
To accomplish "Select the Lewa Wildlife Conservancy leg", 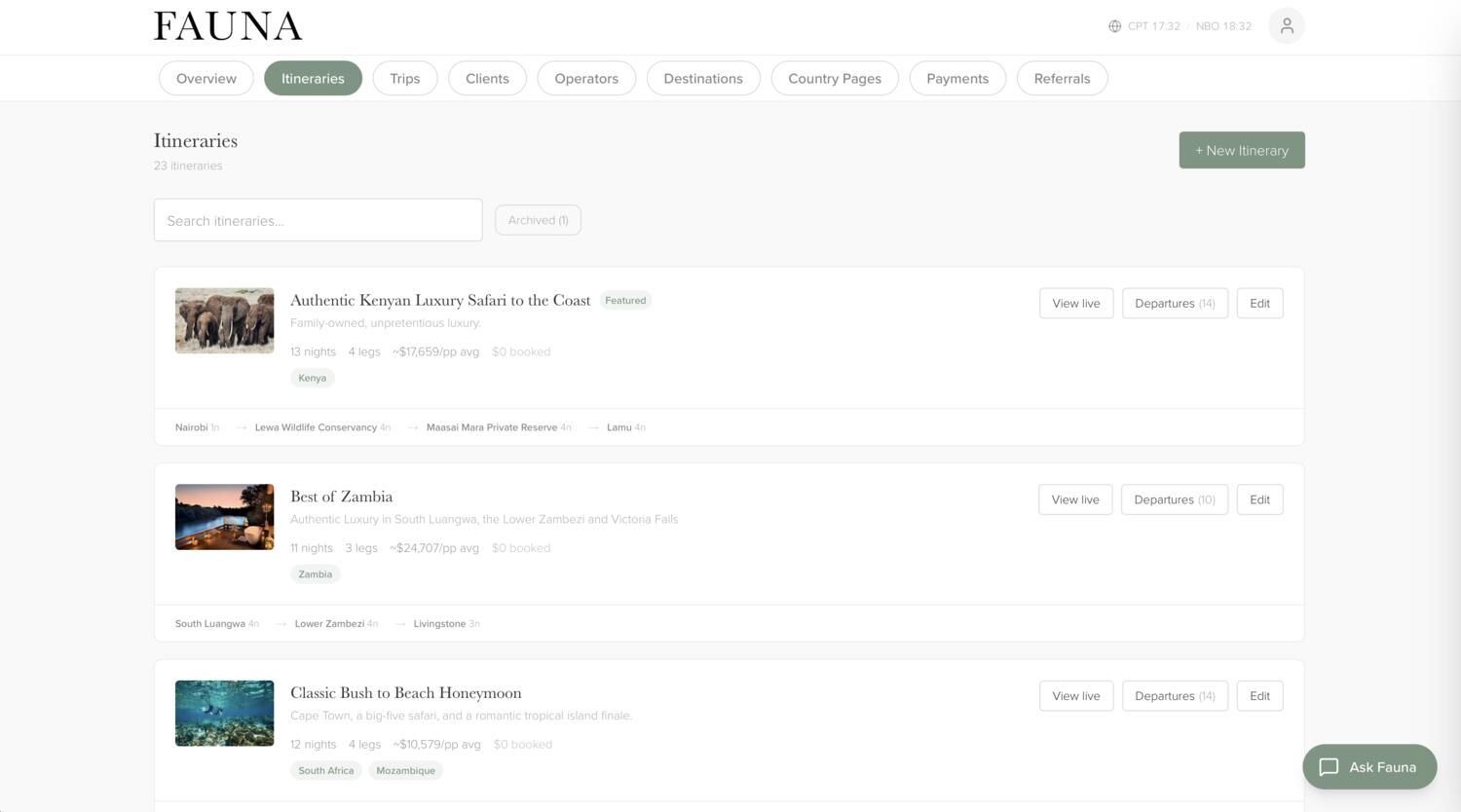I will click(322, 427).
